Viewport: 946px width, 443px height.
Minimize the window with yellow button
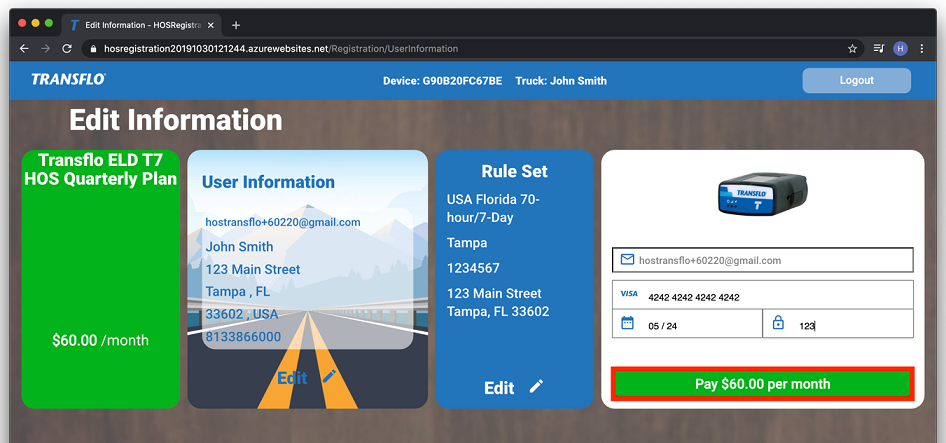tap(36, 23)
